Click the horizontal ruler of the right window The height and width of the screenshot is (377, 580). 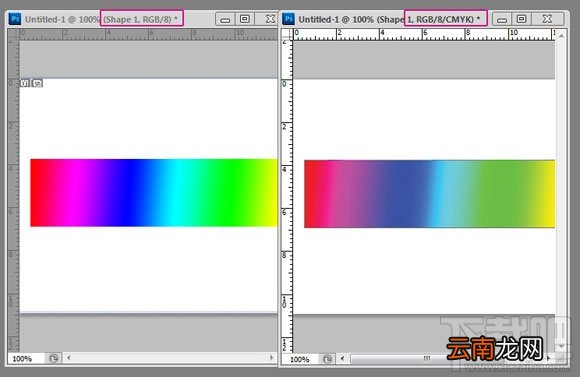[424, 34]
